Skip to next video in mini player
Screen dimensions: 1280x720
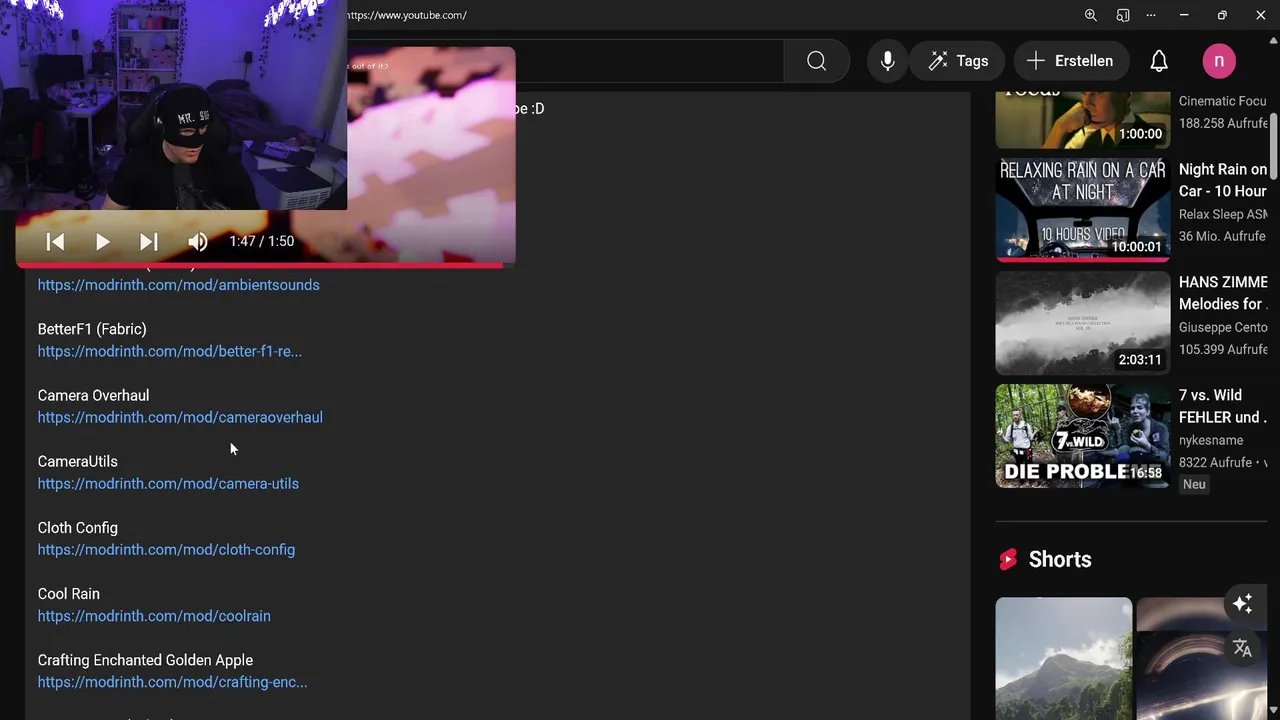click(x=148, y=241)
